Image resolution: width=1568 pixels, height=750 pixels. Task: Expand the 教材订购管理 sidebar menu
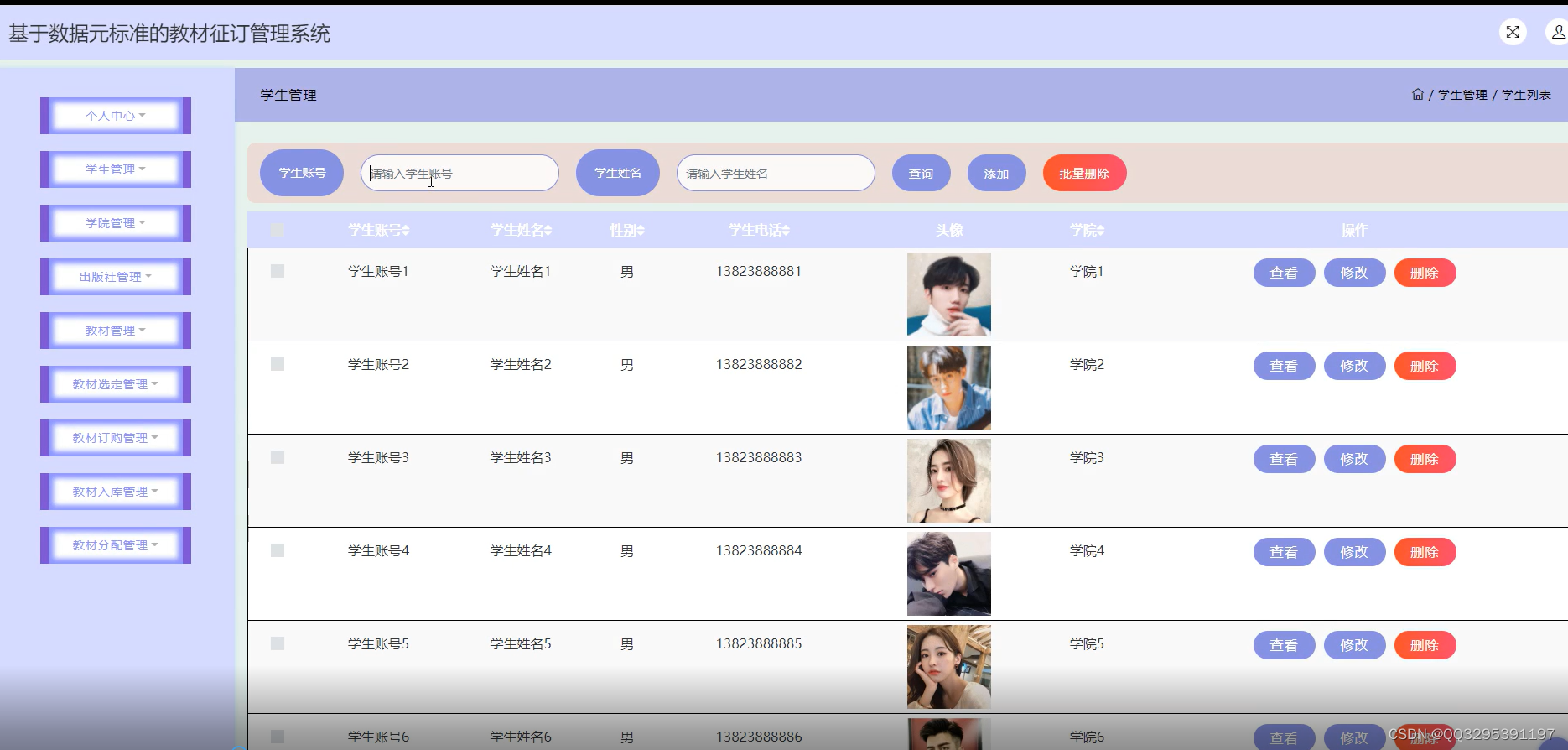(116, 438)
